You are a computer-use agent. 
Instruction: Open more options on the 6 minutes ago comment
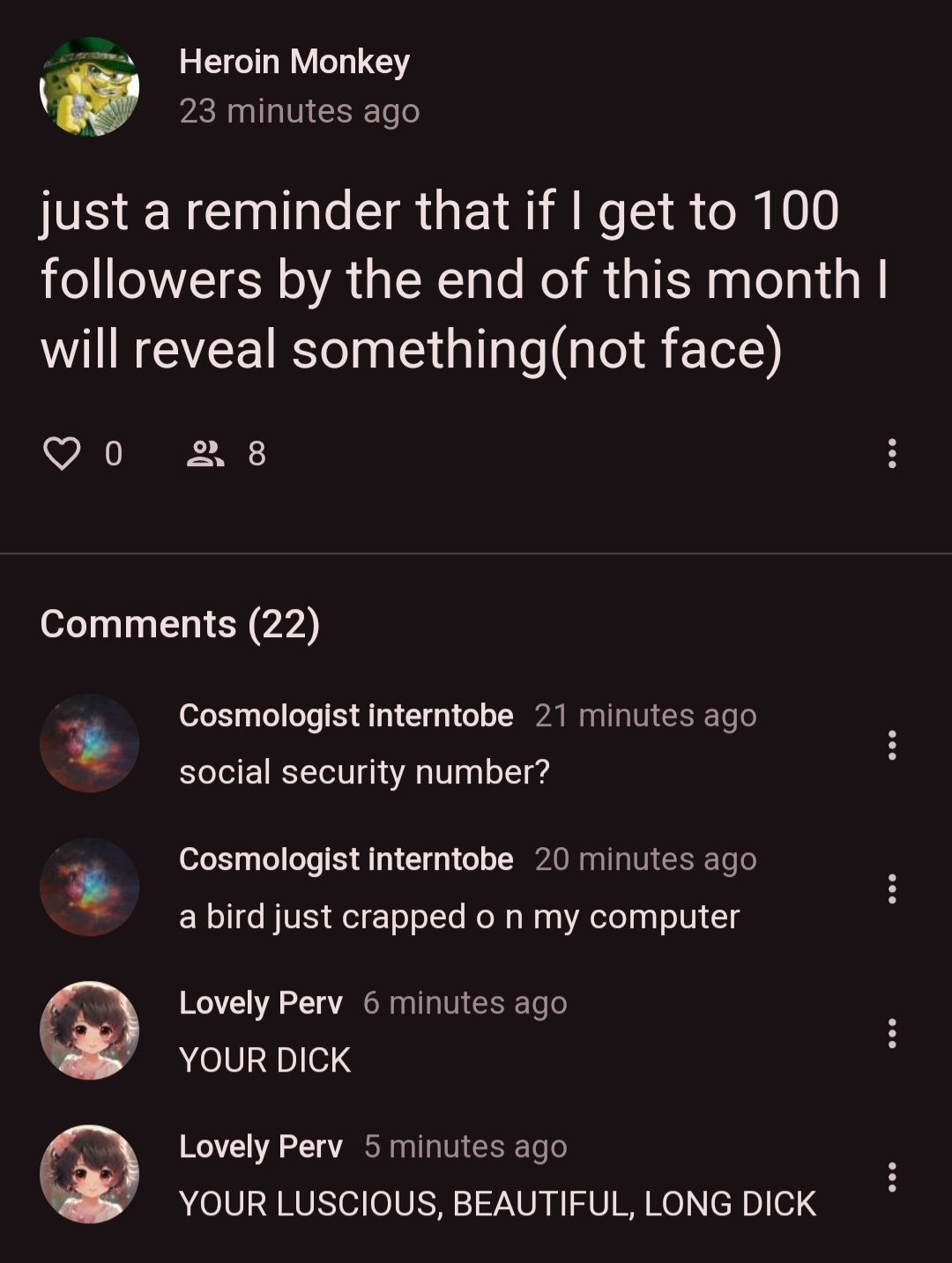point(892,1032)
